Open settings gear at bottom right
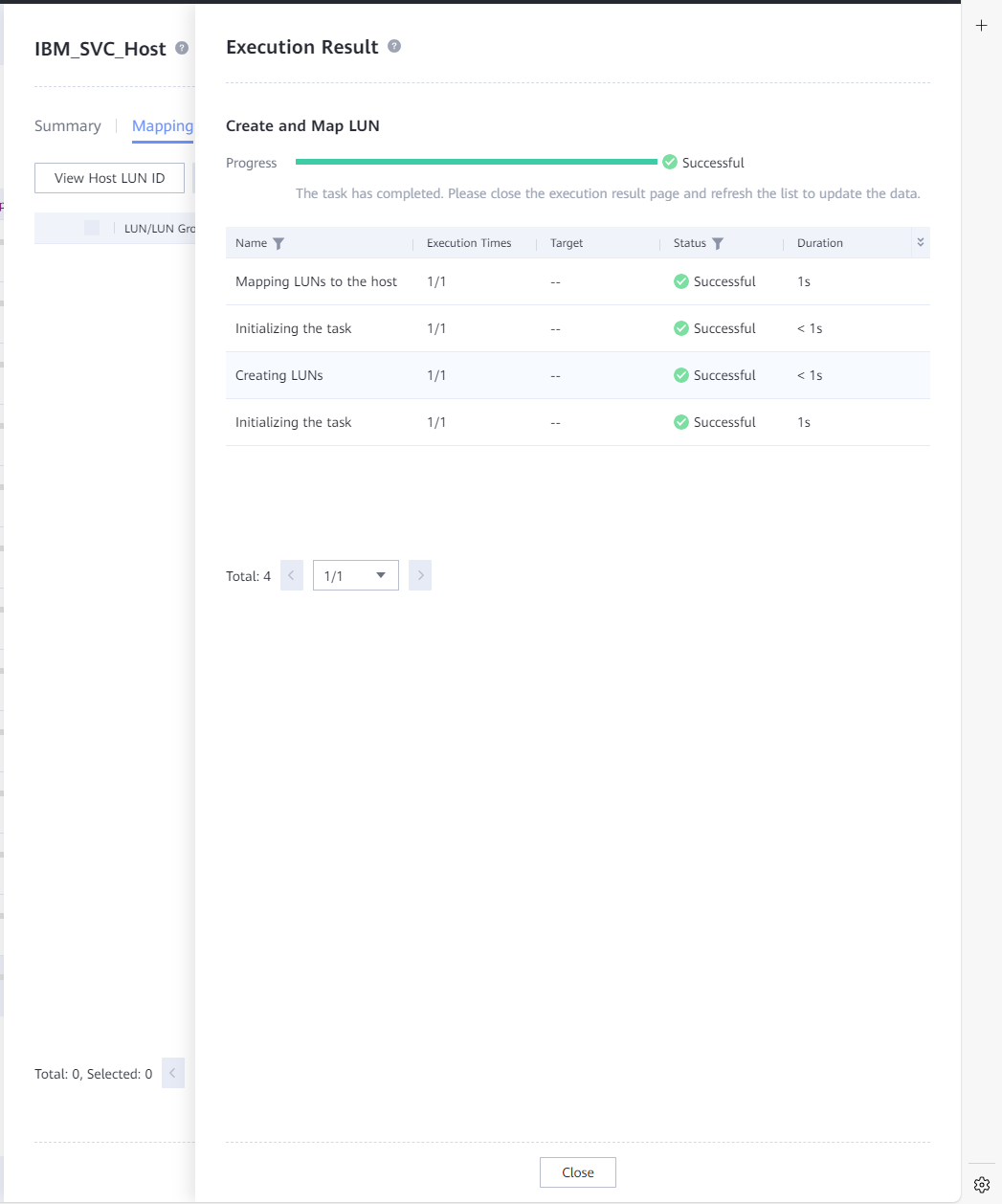1002x1204 pixels. tap(981, 1185)
